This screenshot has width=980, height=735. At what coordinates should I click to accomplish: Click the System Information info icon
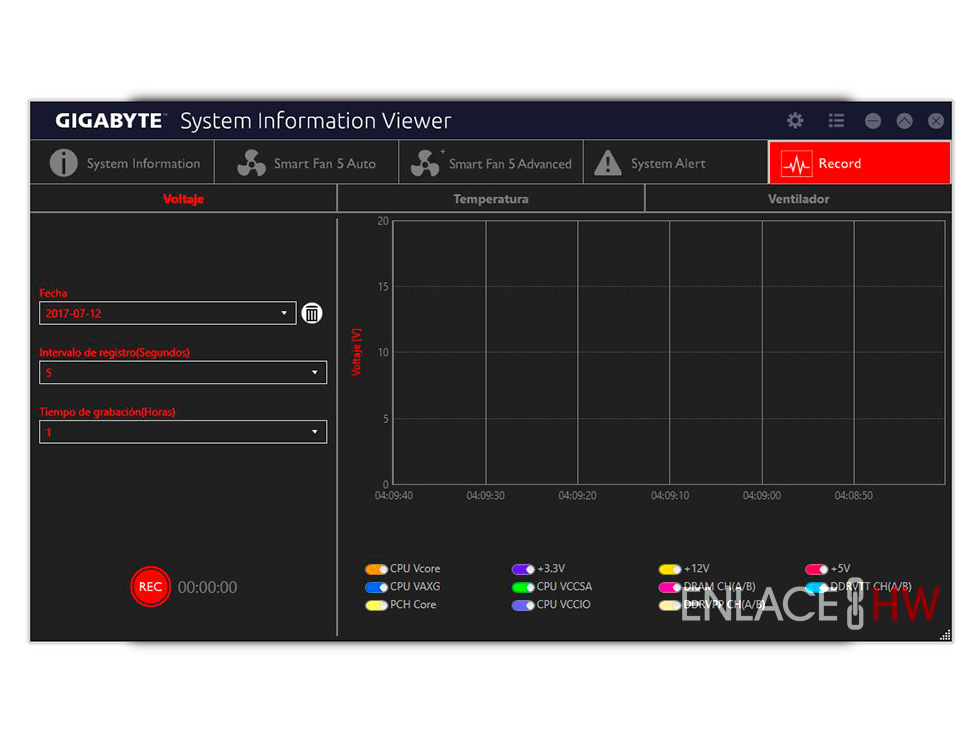coord(63,163)
